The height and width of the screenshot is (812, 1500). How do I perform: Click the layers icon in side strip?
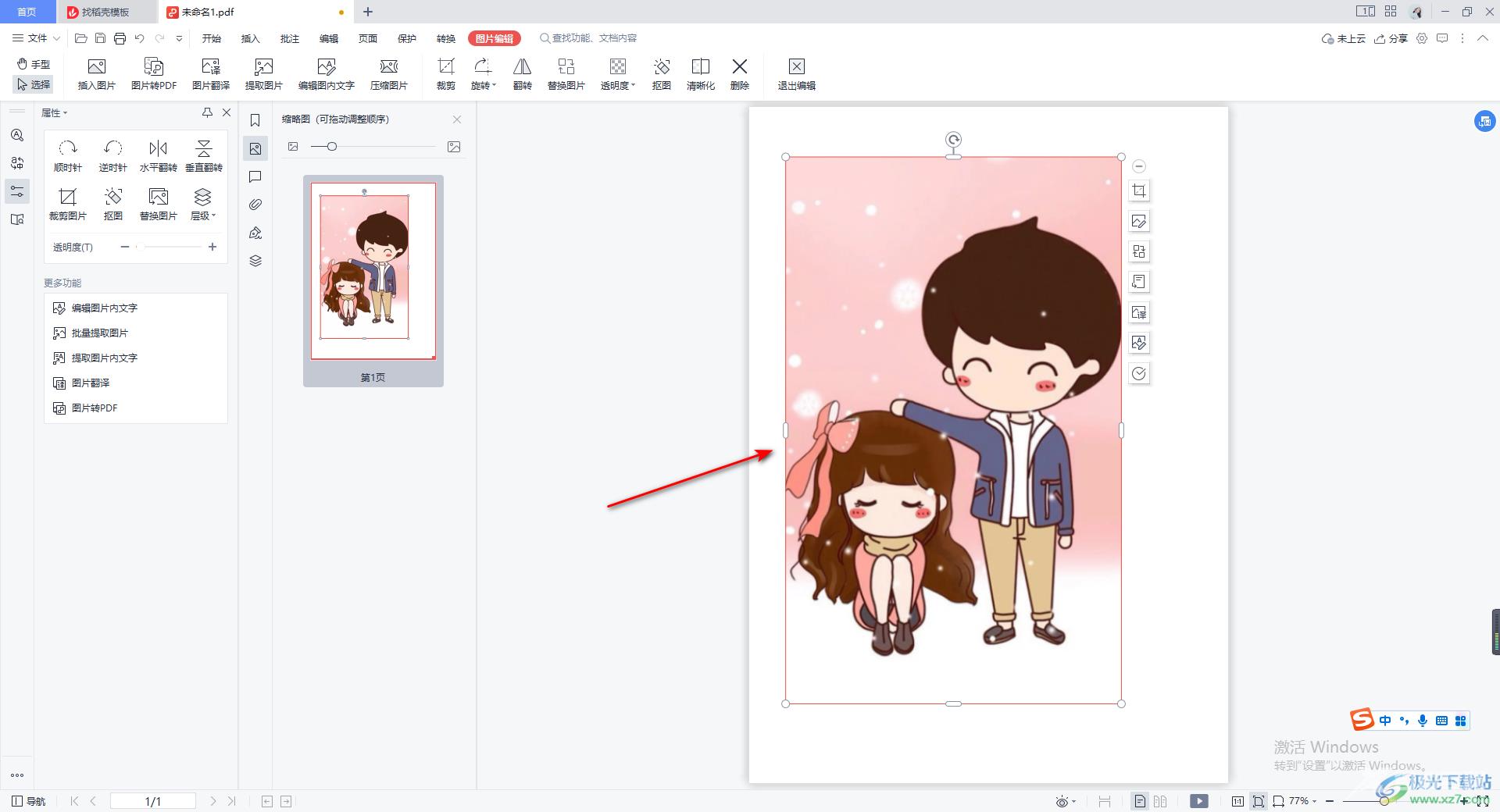click(x=255, y=261)
